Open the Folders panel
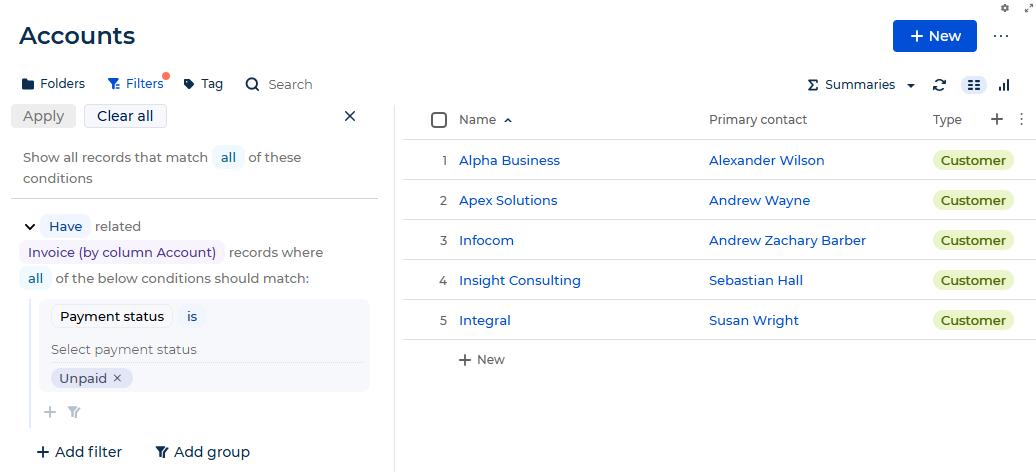Viewport: 1036px width, 472px height. coord(54,84)
